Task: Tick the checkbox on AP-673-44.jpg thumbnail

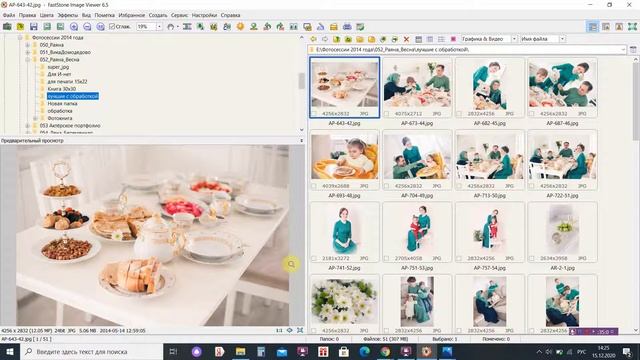Action: click(x=387, y=114)
